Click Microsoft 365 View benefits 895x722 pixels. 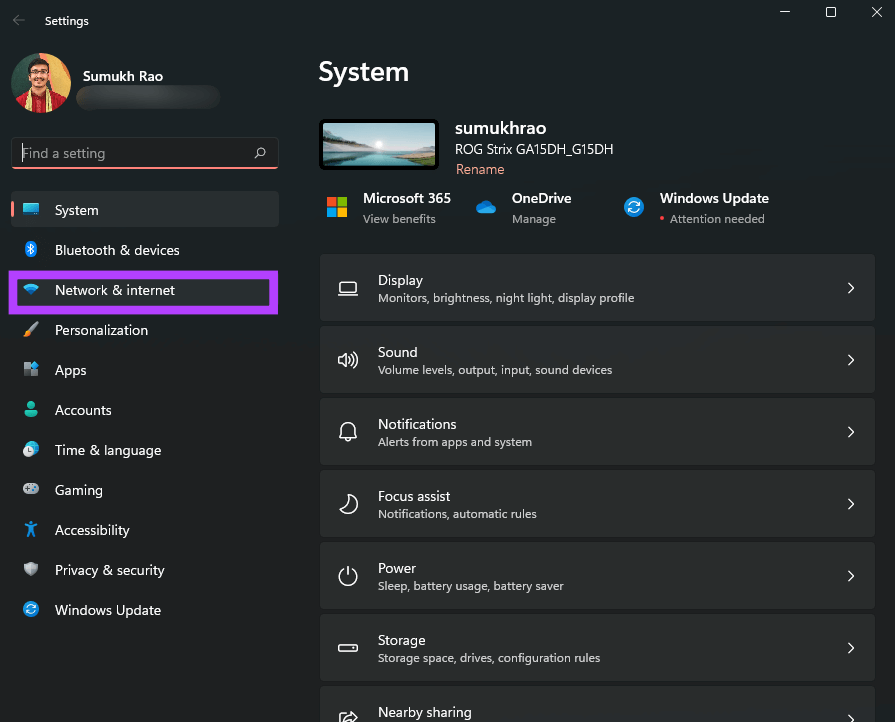(x=399, y=219)
